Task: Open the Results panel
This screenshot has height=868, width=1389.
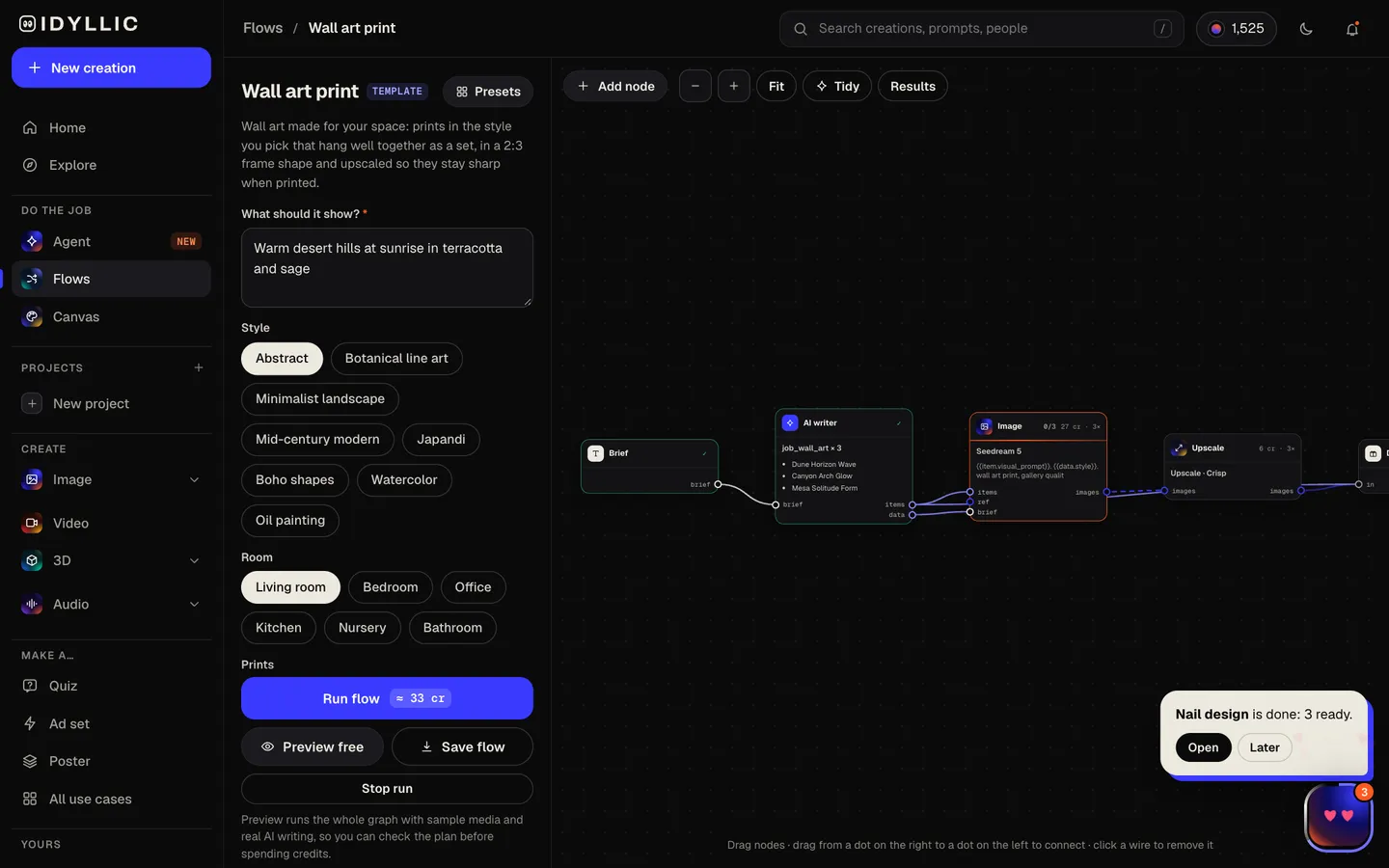Action: coord(912,86)
